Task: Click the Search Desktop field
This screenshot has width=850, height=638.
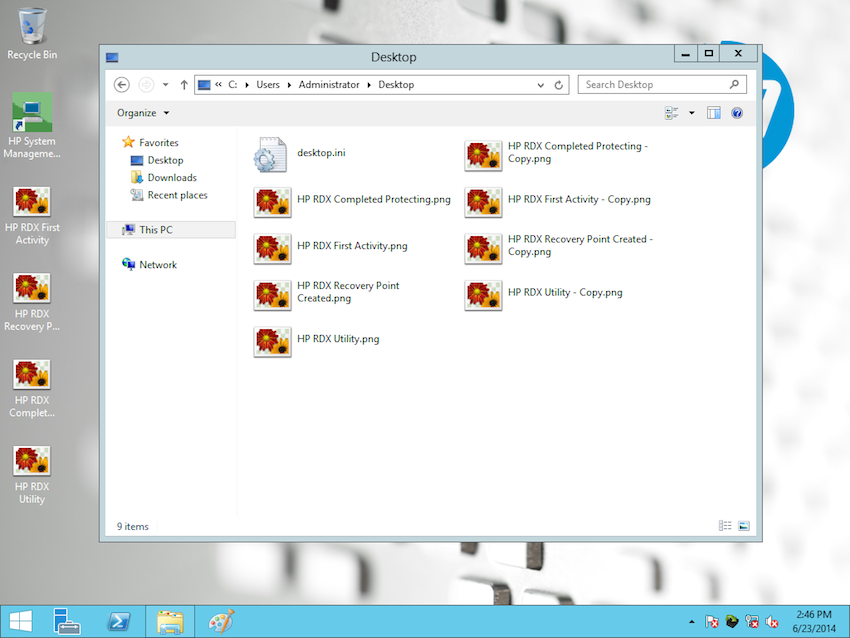Action: pyautogui.click(x=662, y=85)
